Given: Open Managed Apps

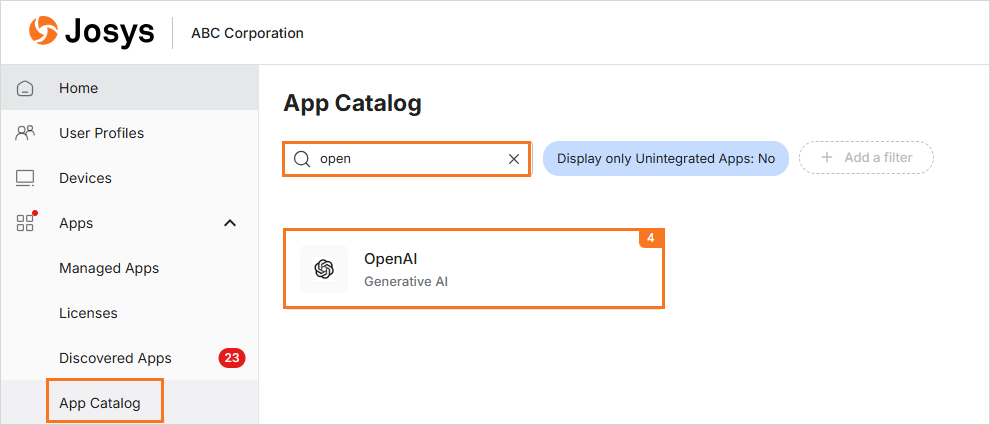Looking at the screenshot, I should pos(129,268).
